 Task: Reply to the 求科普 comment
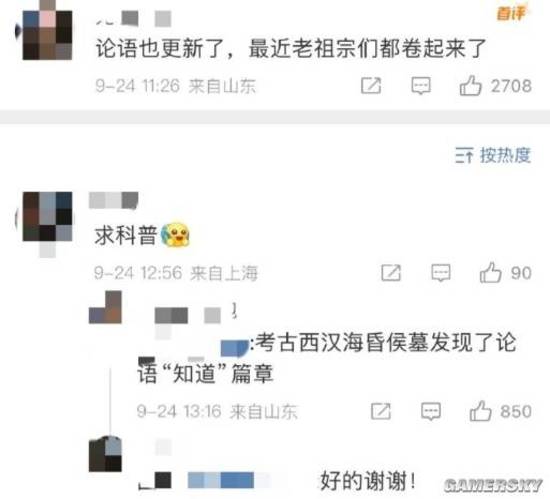441,273
